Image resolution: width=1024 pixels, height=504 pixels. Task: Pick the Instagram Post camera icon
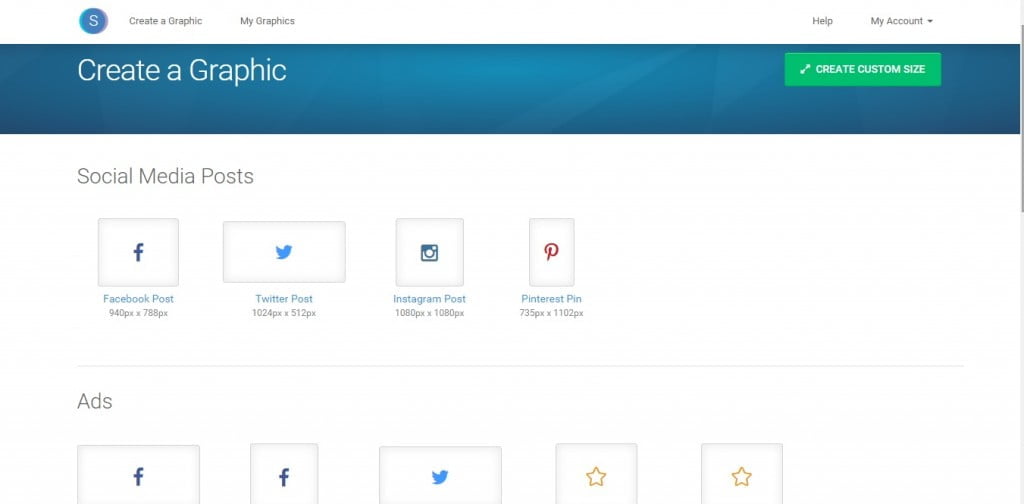(429, 252)
